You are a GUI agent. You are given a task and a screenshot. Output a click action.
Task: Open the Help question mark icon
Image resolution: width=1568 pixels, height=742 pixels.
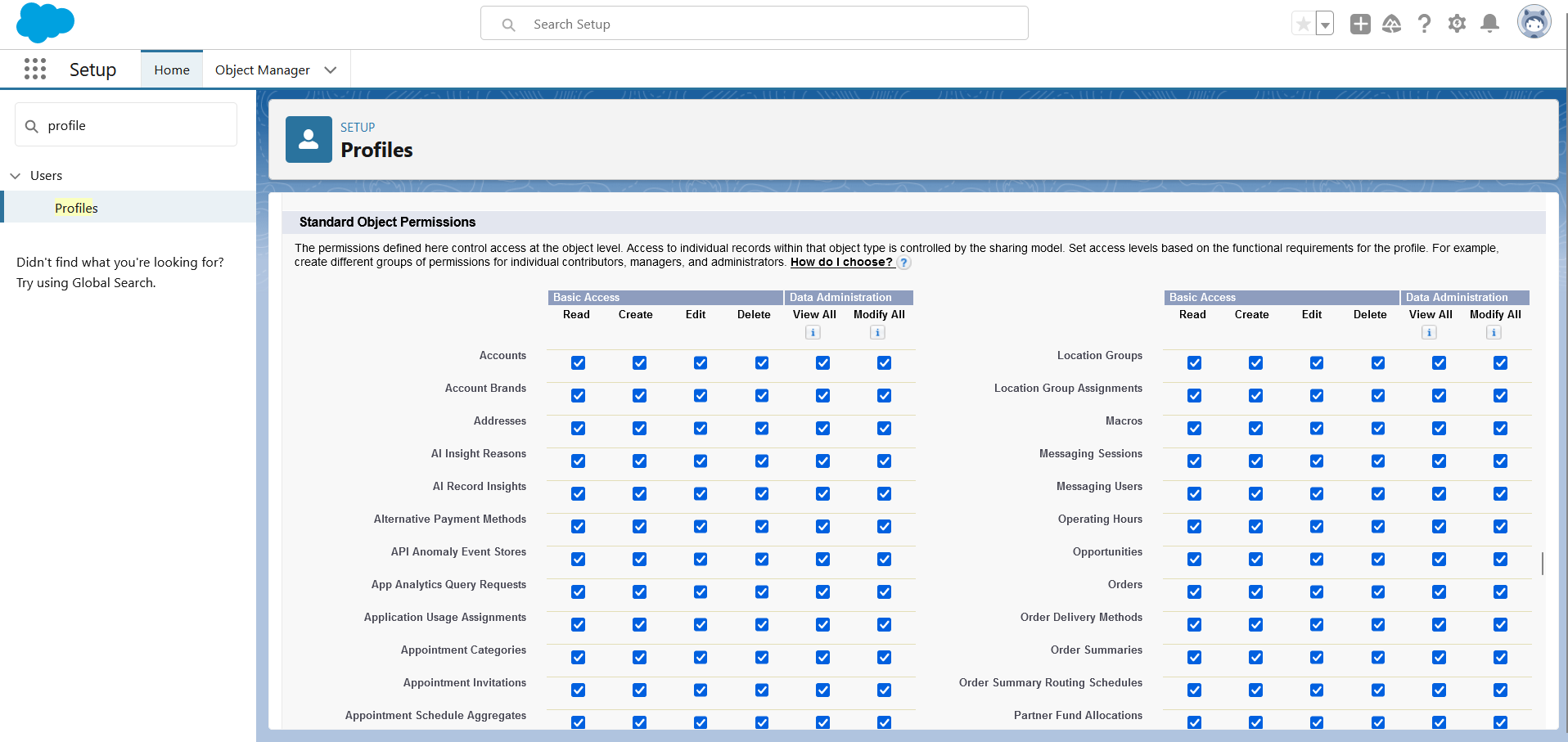[1424, 25]
